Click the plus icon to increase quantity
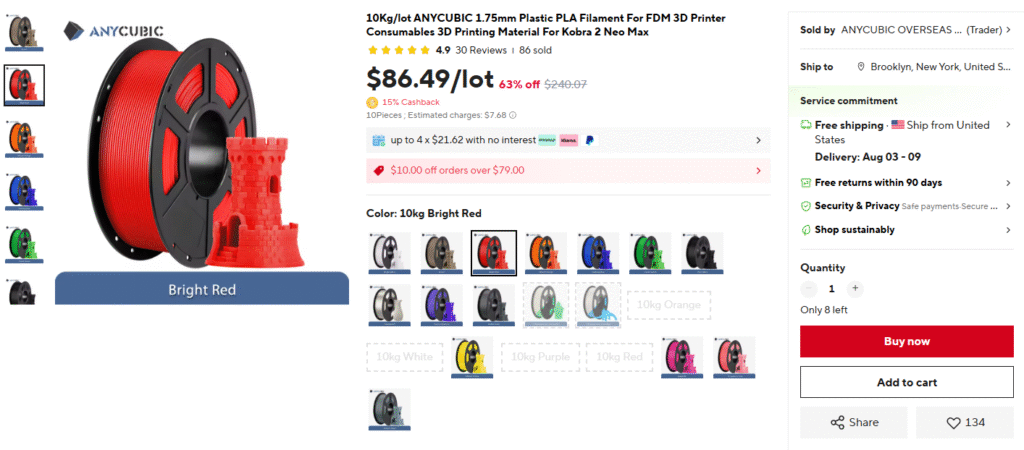This screenshot has width=1024, height=450. click(855, 289)
